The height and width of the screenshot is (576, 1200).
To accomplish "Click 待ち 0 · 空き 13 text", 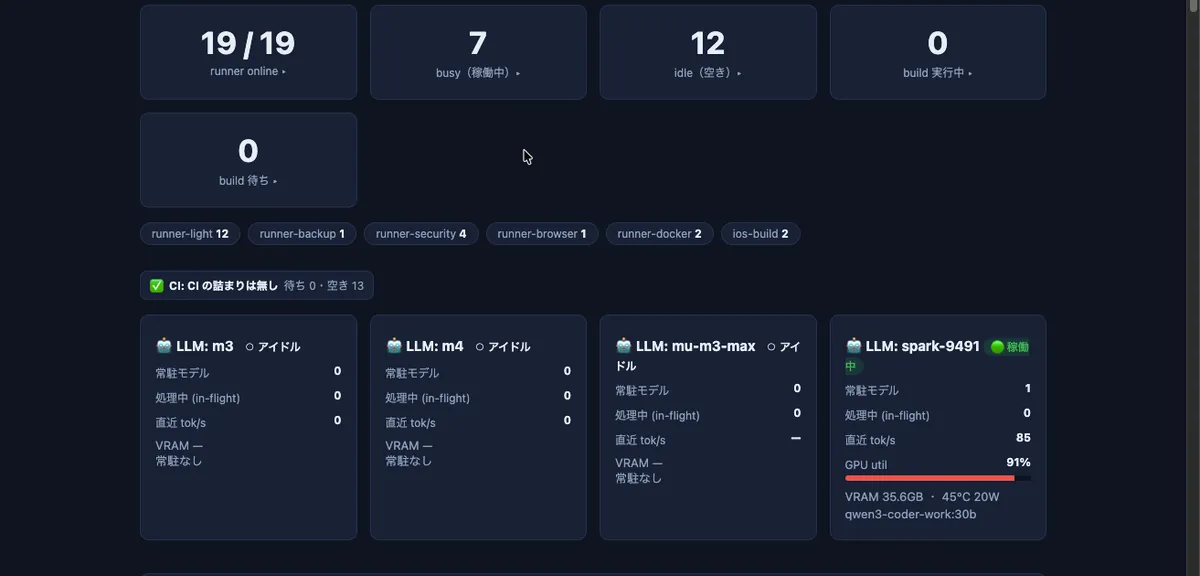I will [x=324, y=286].
